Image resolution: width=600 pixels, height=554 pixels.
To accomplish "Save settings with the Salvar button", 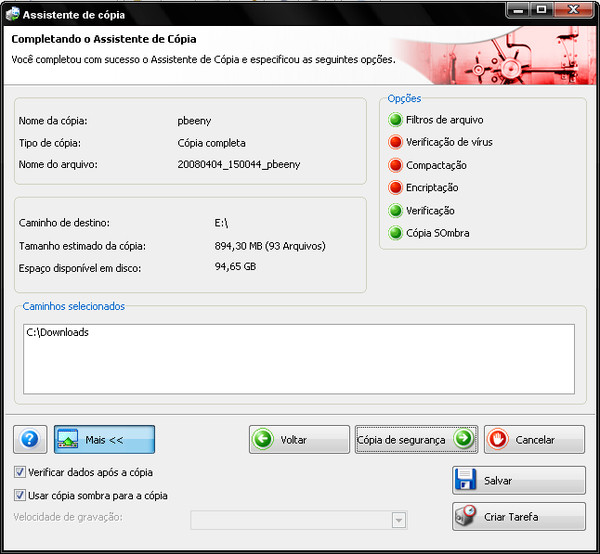I will pos(519,480).
